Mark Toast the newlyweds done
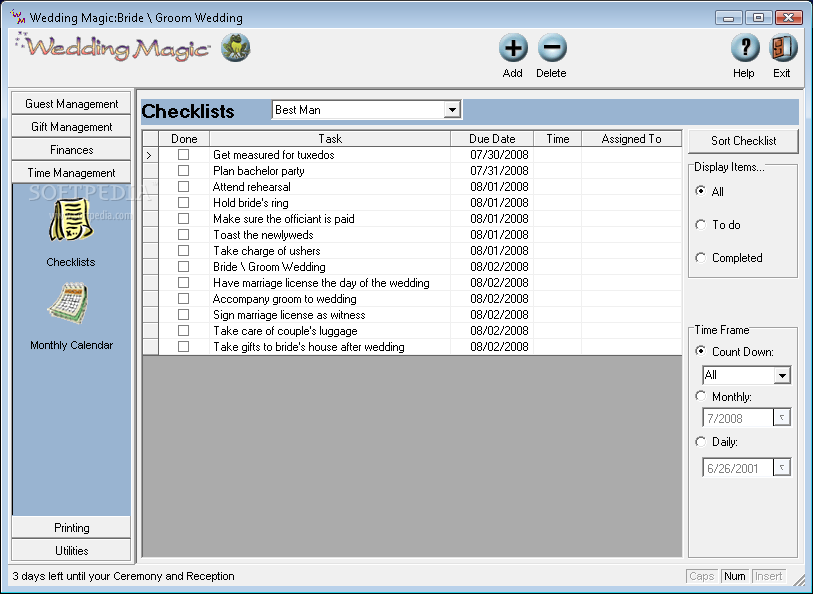The height and width of the screenshot is (594, 813). tap(184, 235)
